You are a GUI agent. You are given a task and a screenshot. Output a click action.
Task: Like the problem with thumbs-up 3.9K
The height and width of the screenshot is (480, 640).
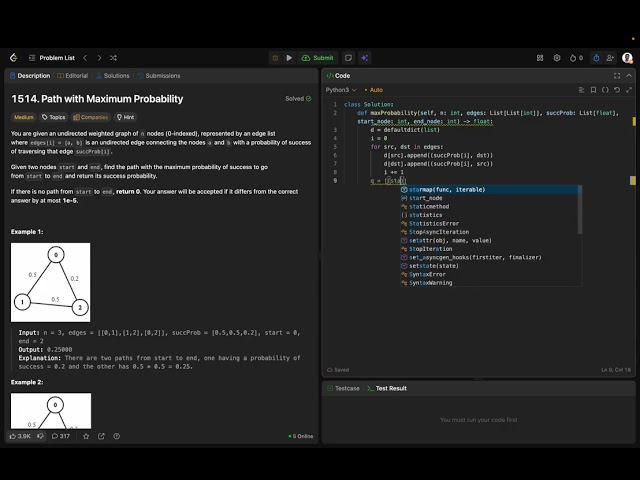click(20, 436)
